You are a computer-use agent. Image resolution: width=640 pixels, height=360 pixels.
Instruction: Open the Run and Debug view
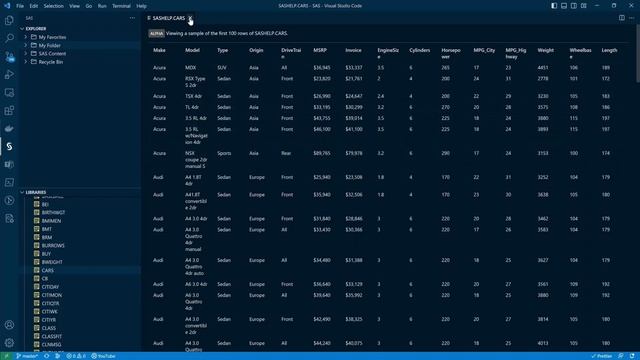pyautogui.click(x=9, y=74)
